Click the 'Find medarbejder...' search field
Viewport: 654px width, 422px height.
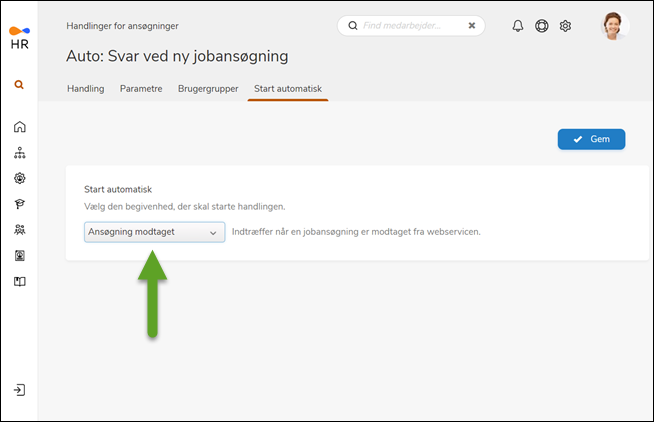[410, 26]
